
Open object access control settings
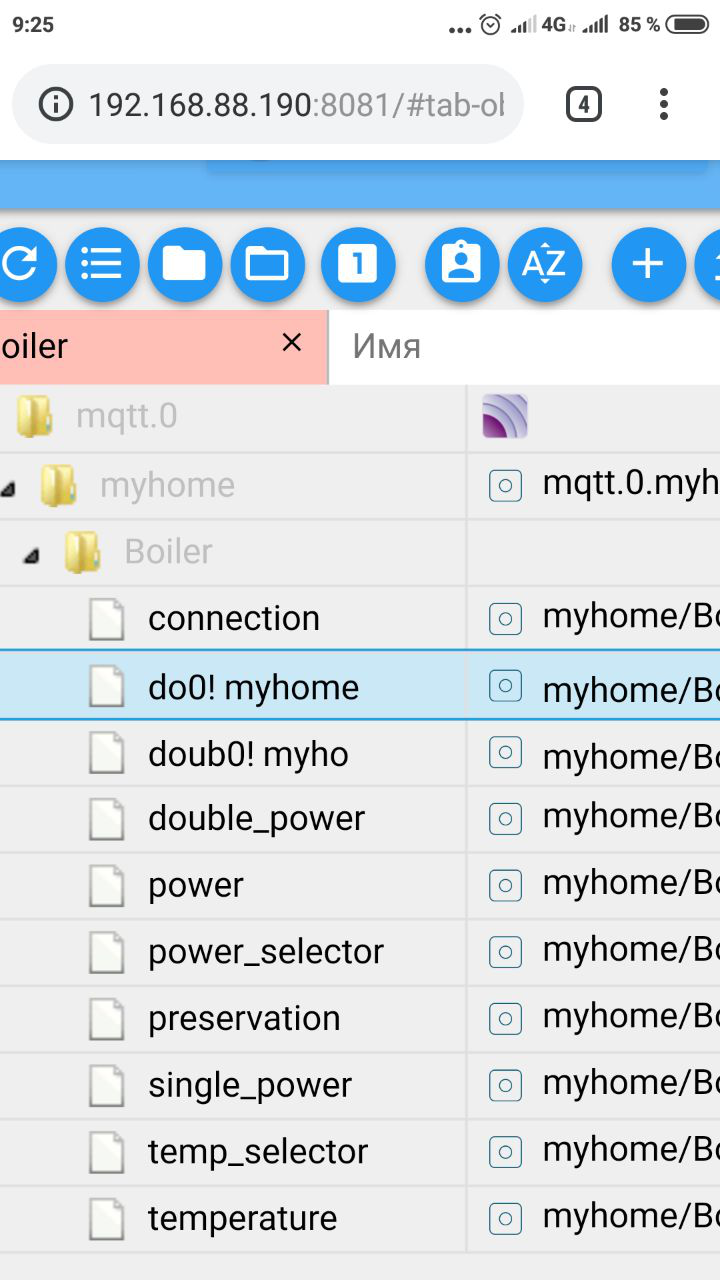pos(461,264)
